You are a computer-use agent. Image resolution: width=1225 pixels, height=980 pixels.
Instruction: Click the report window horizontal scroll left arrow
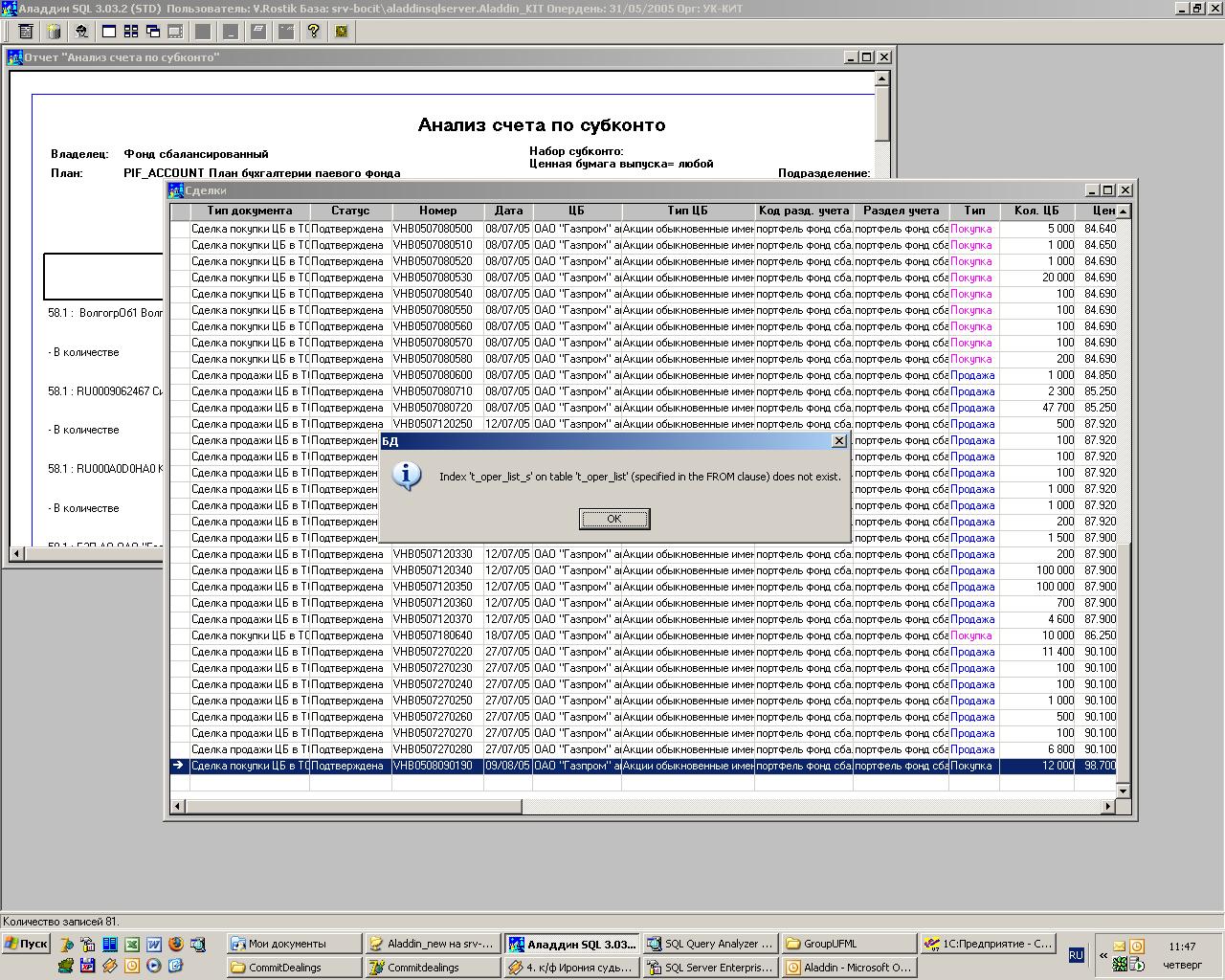[17, 553]
